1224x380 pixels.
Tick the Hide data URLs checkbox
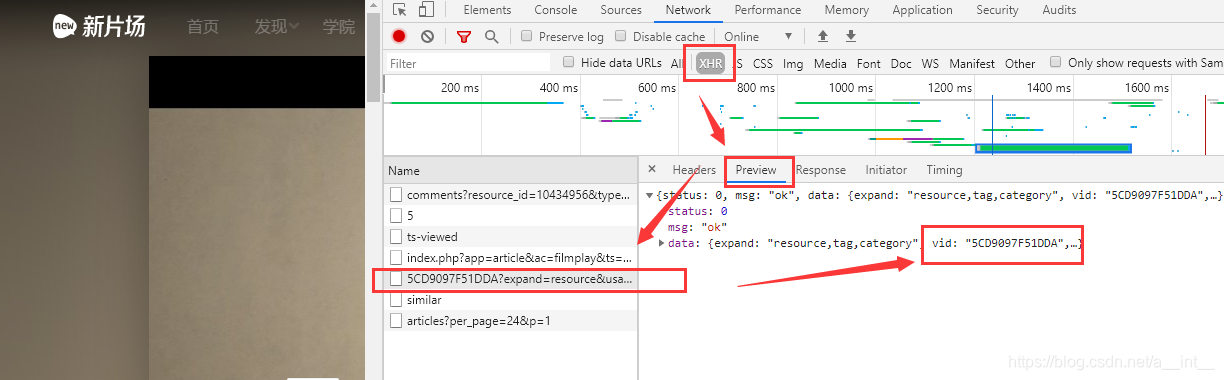tap(569, 62)
